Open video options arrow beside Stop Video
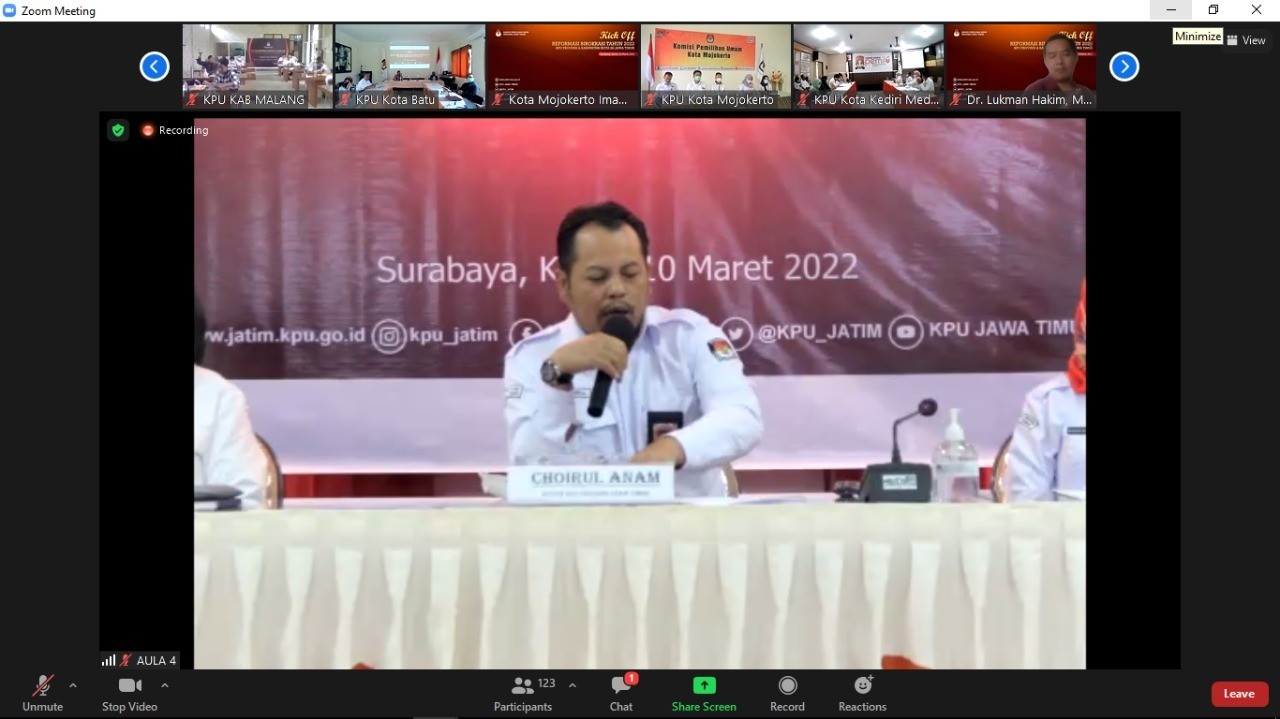This screenshot has height=719, width=1280. click(165, 686)
